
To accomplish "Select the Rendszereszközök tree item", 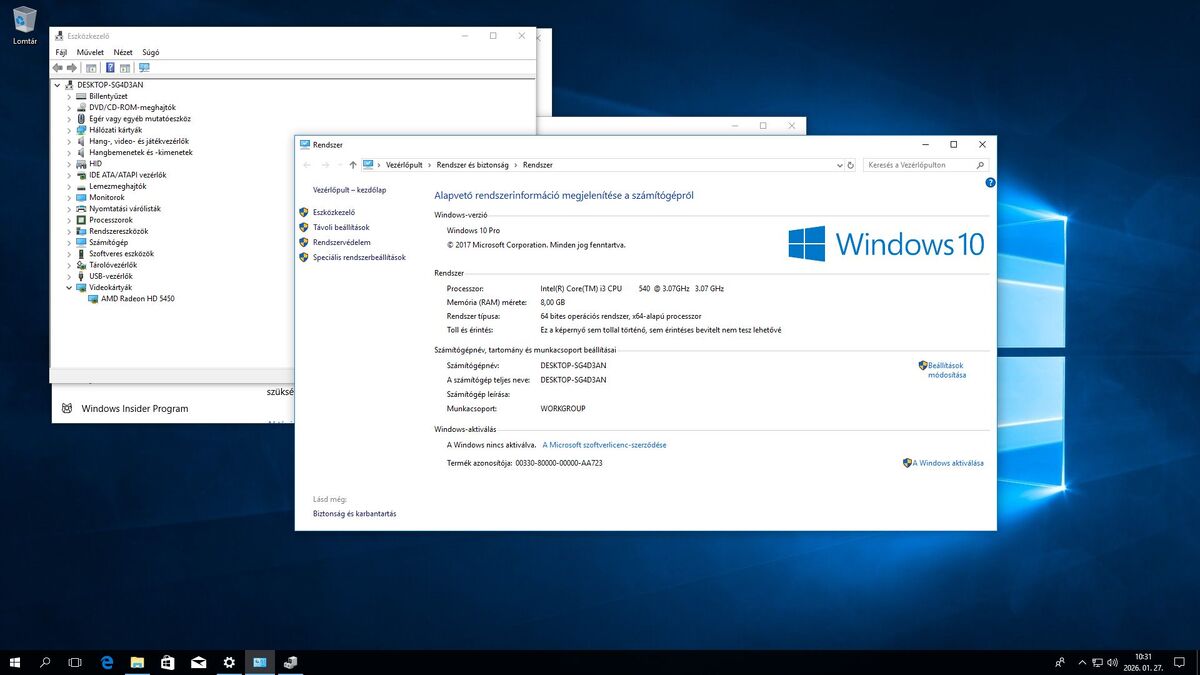I will point(118,231).
